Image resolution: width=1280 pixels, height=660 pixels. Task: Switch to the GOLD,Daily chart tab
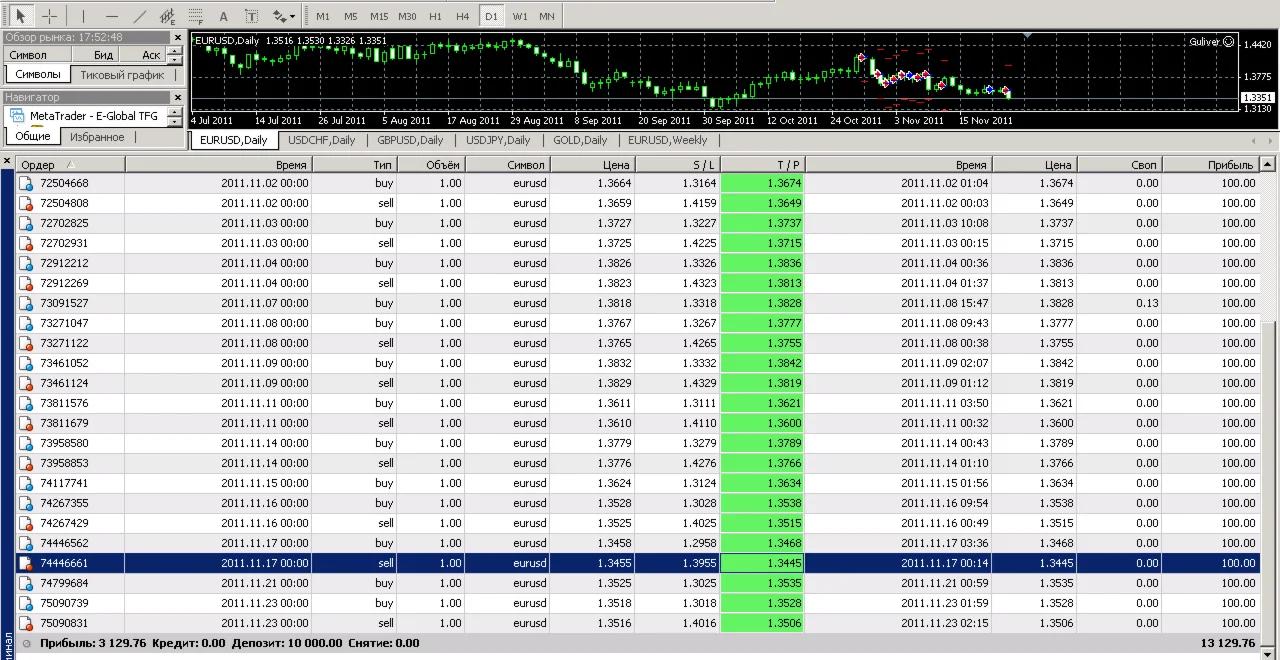(580, 140)
